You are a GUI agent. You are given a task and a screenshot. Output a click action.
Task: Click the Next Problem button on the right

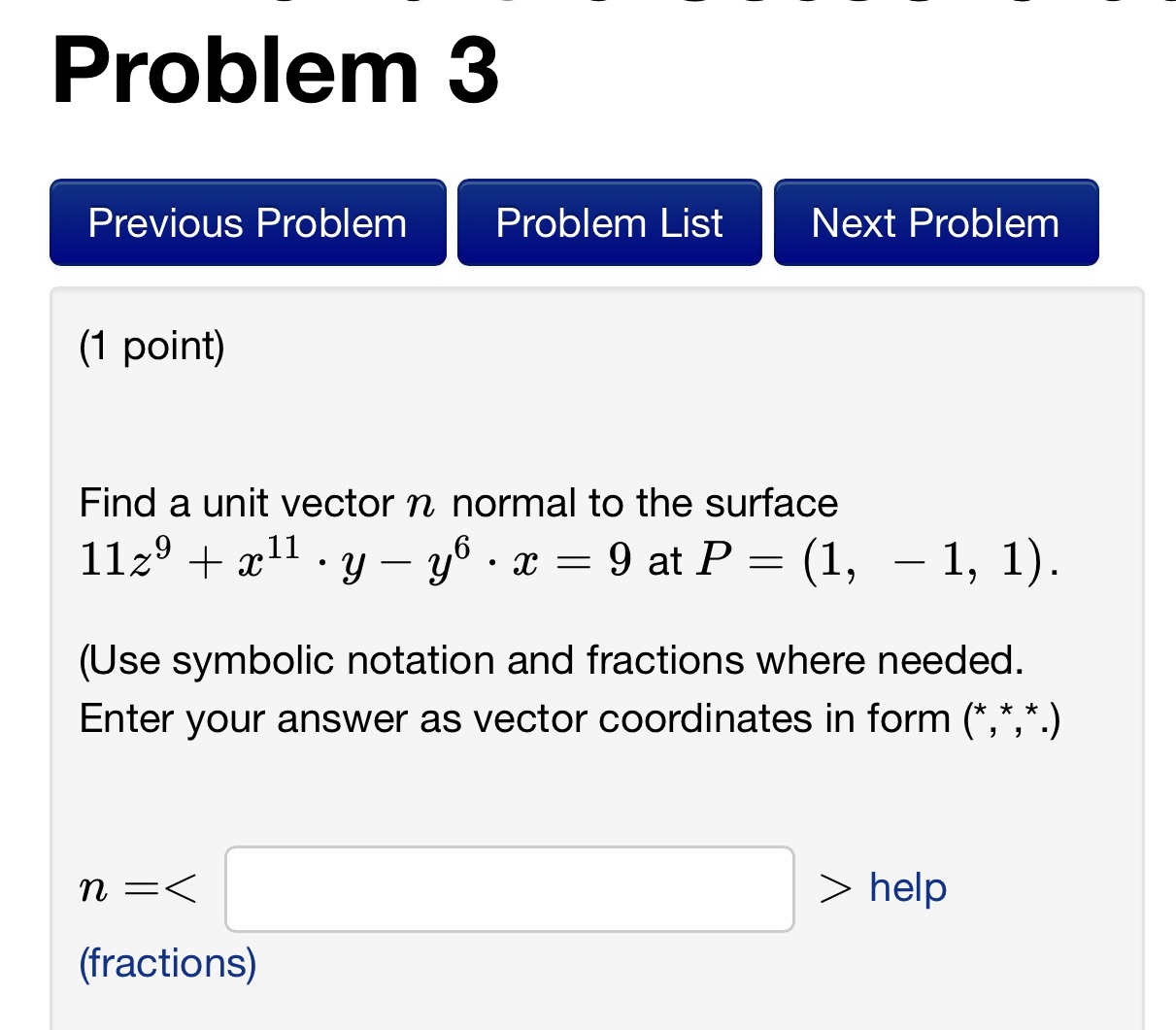934,222
